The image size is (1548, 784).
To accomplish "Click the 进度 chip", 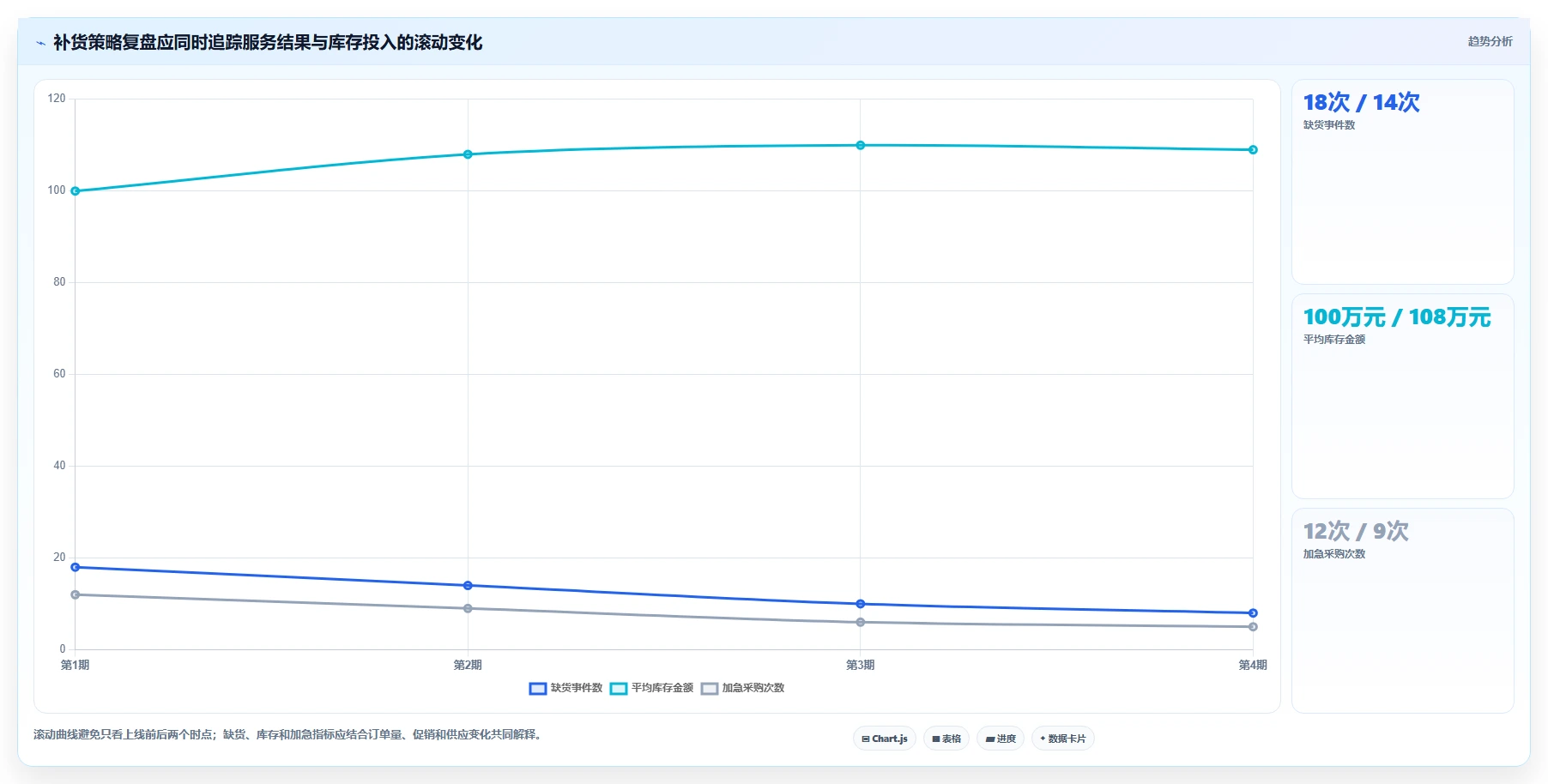I will (1001, 739).
